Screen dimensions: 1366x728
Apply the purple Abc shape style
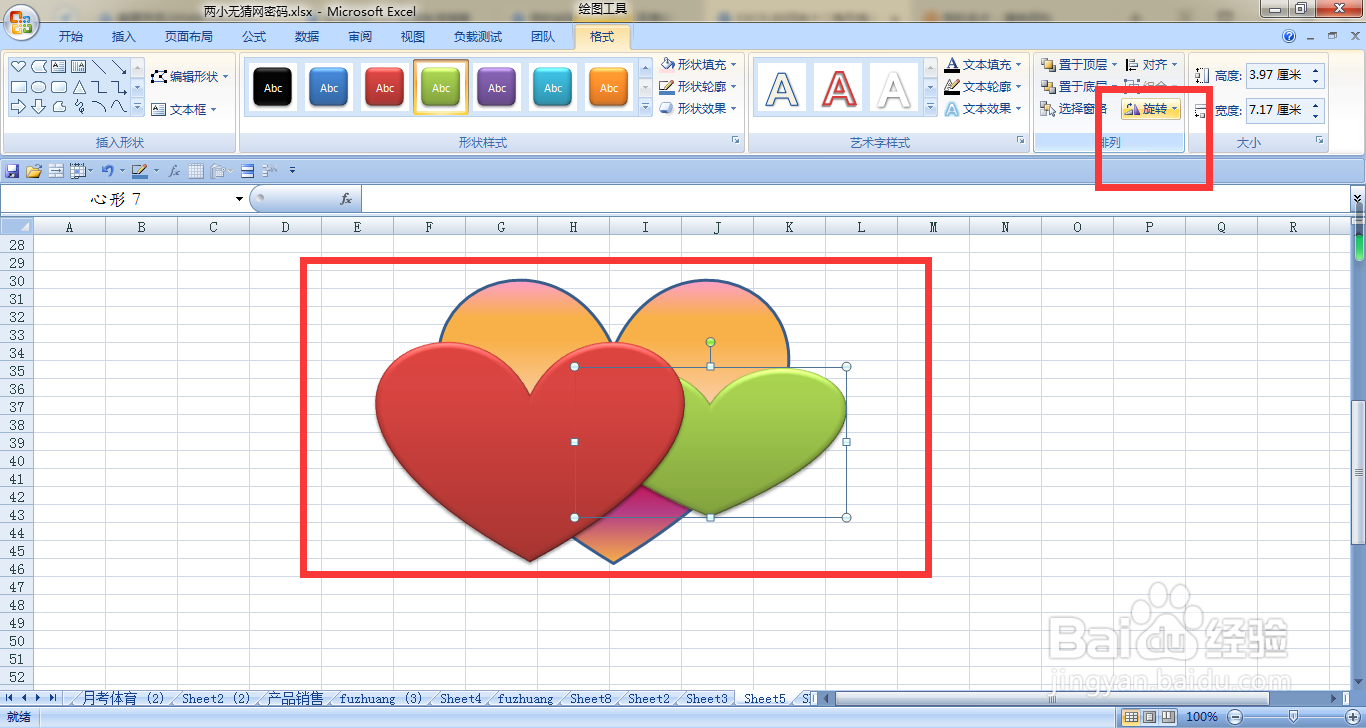pos(497,88)
